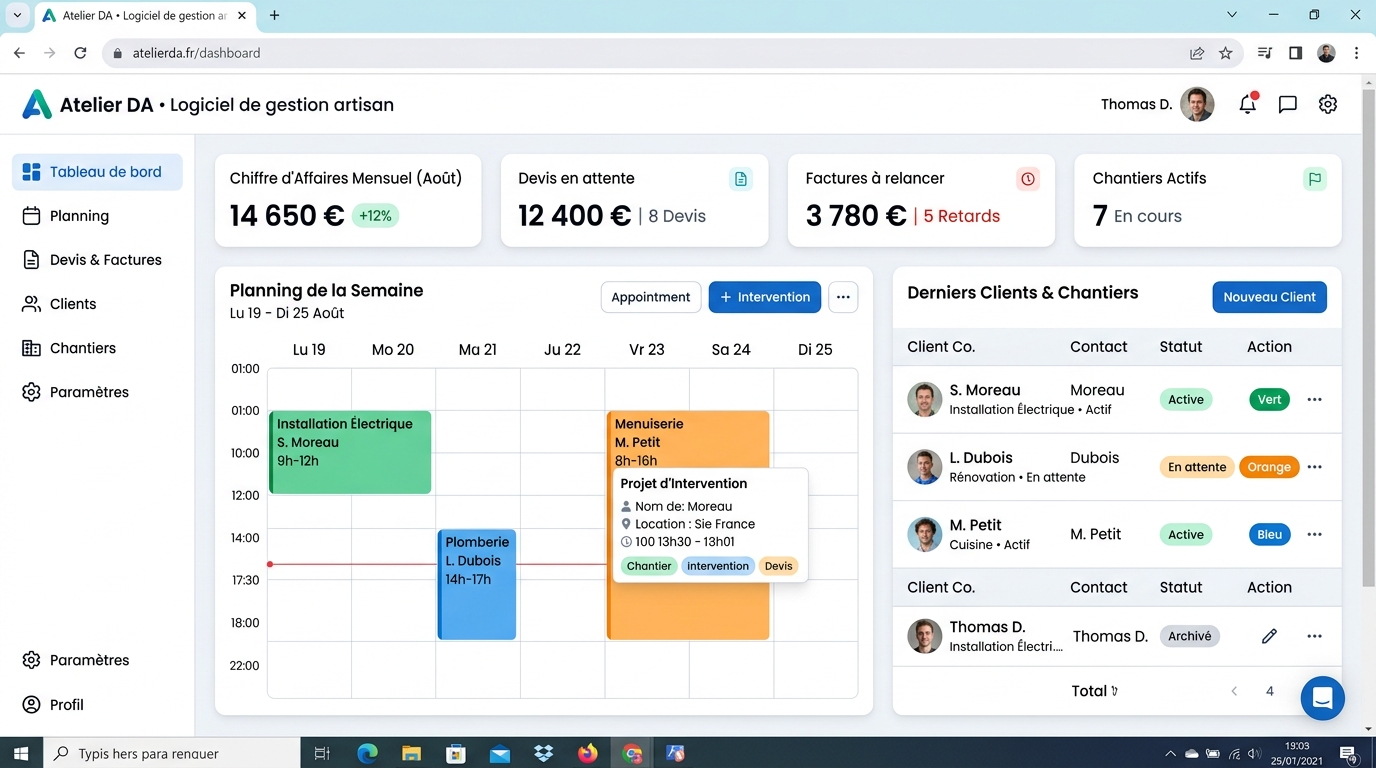Screen dimensions: 1376x768
Task: Open settings gear icon in header
Action: click(x=1328, y=104)
